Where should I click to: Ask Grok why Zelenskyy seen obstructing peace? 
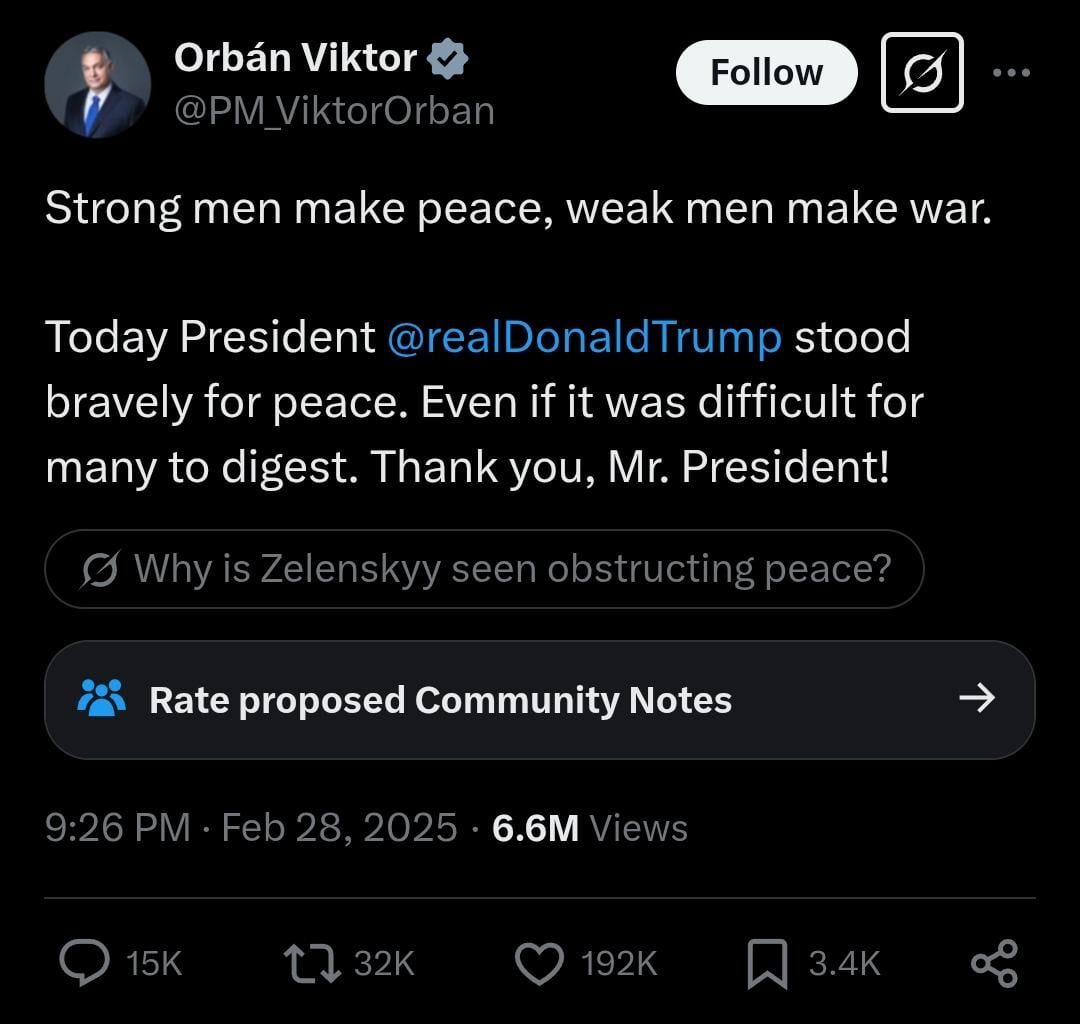point(484,569)
